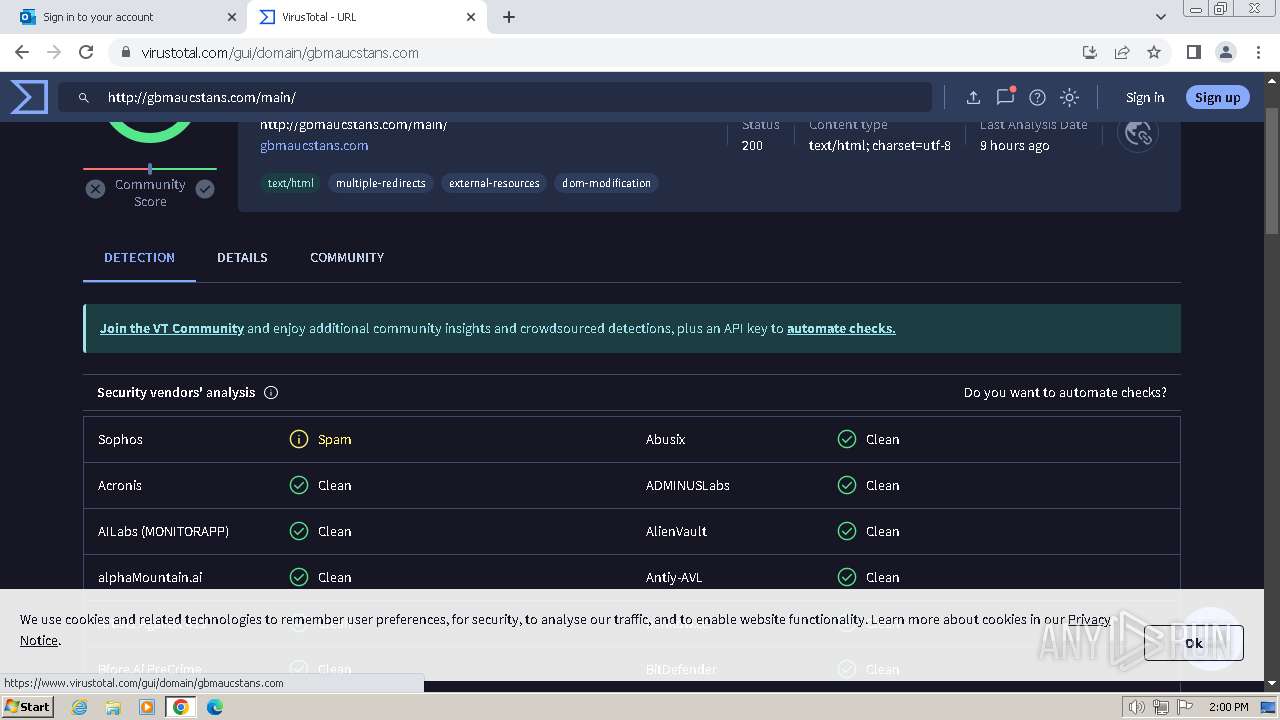The height and width of the screenshot is (720, 1280).
Task: Switch to the DETECTION tab
Action: (139, 258)
